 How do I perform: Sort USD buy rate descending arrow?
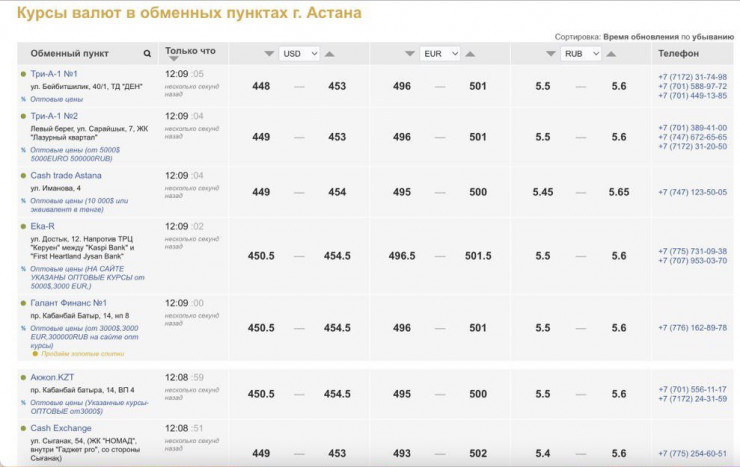[x=268, y=54]
